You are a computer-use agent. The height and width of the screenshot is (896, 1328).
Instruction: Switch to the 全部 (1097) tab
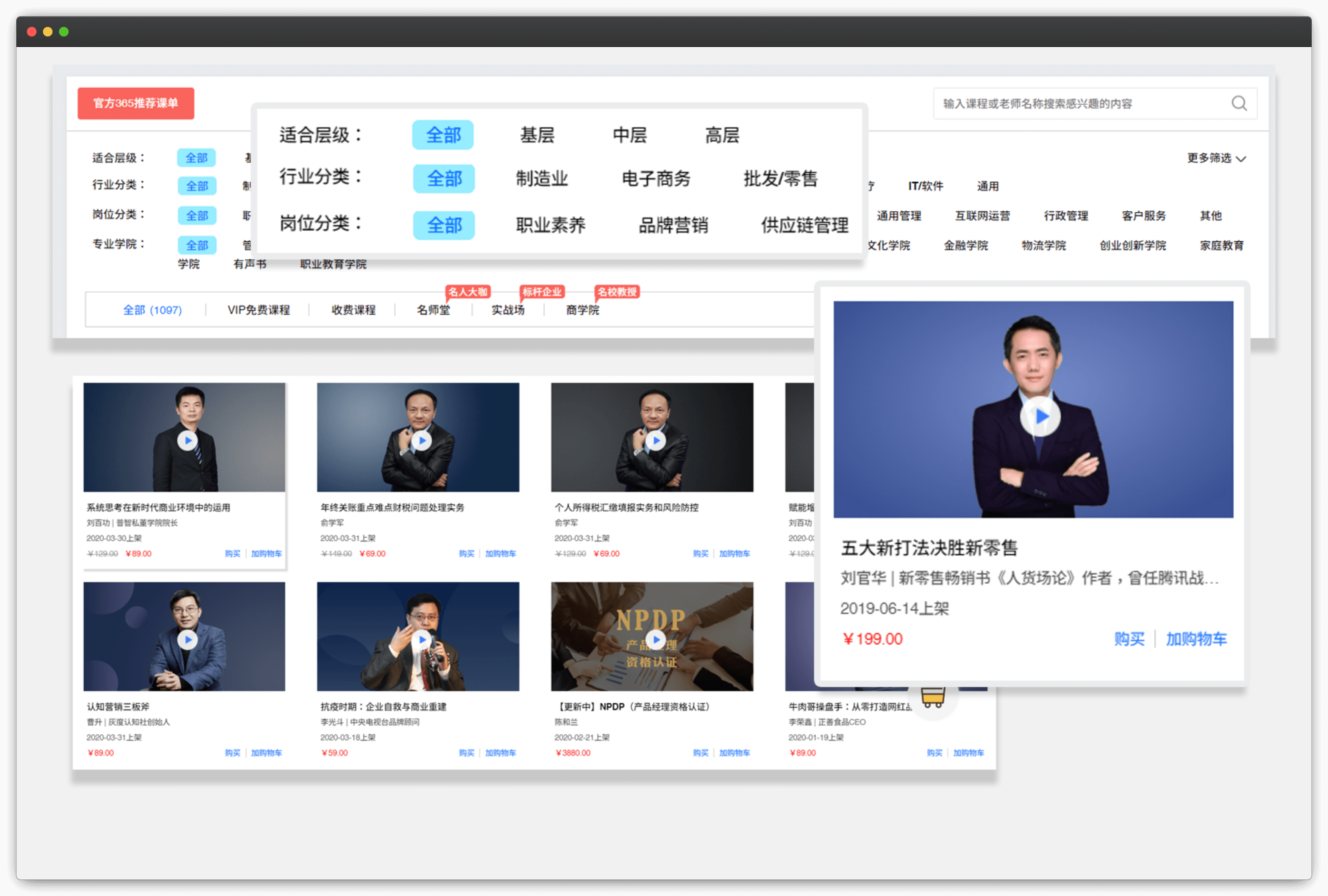coord(152,310)
